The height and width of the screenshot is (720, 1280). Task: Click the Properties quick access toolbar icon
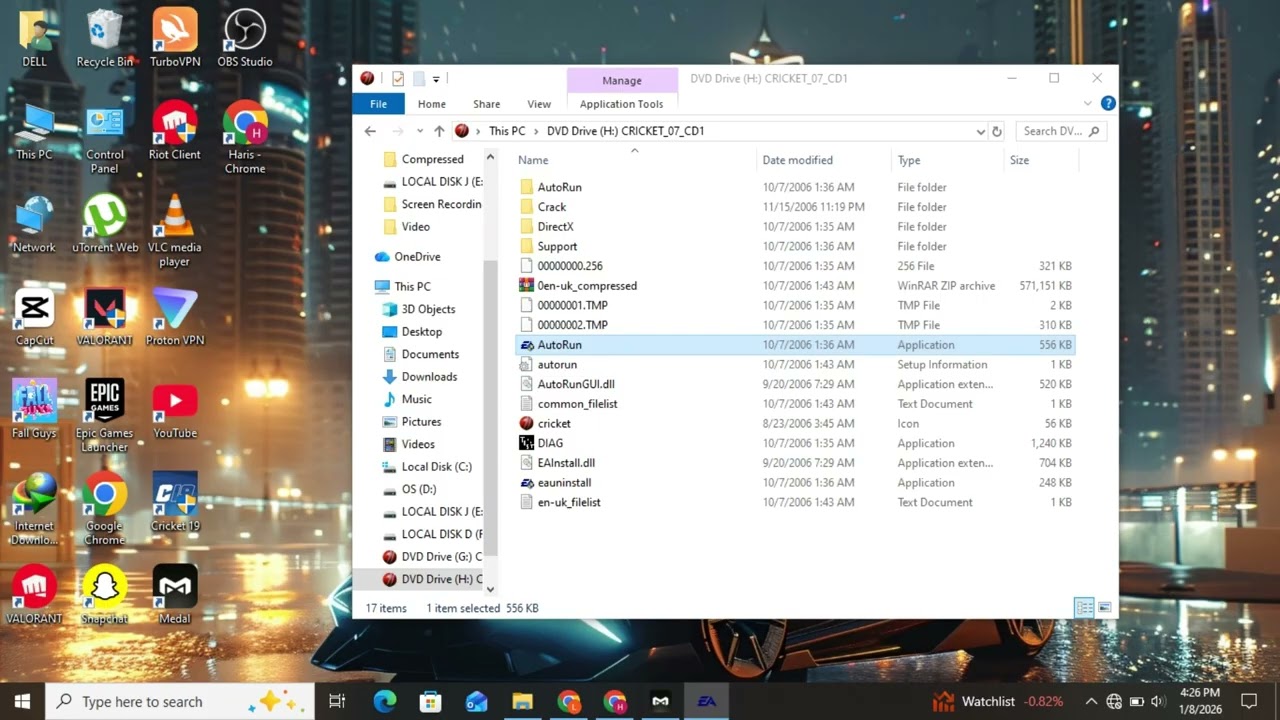click(398, 79)
